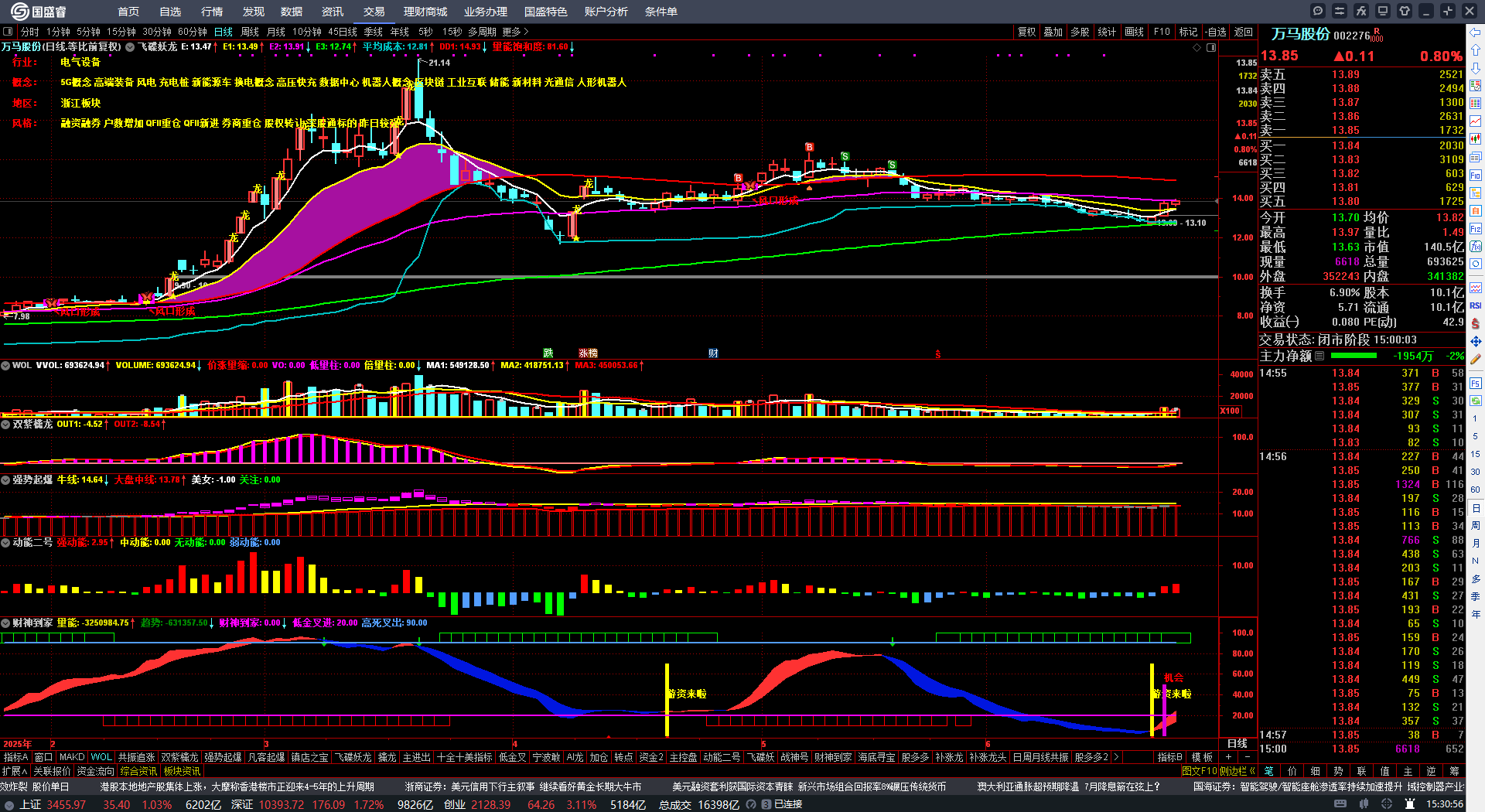Click the 统计 statistics button

(1108, 32)
